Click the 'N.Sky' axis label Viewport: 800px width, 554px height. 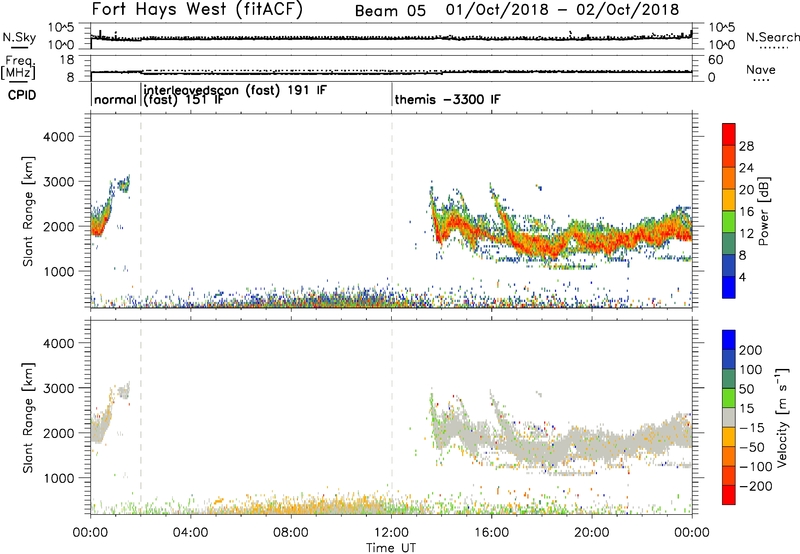(x=19, y=37)
